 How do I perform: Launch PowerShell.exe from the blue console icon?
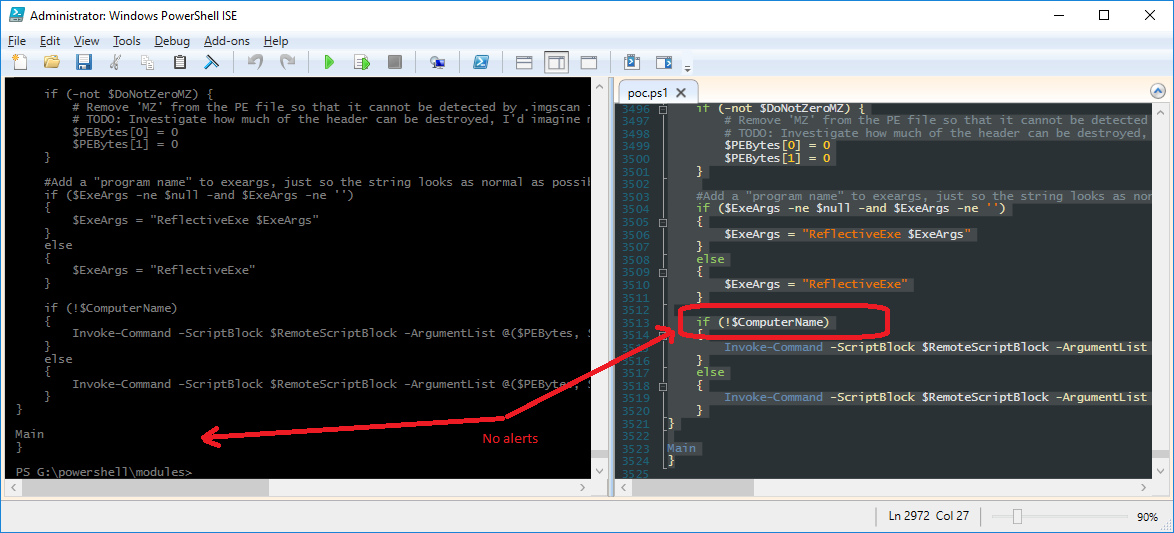tap(481, 62)
